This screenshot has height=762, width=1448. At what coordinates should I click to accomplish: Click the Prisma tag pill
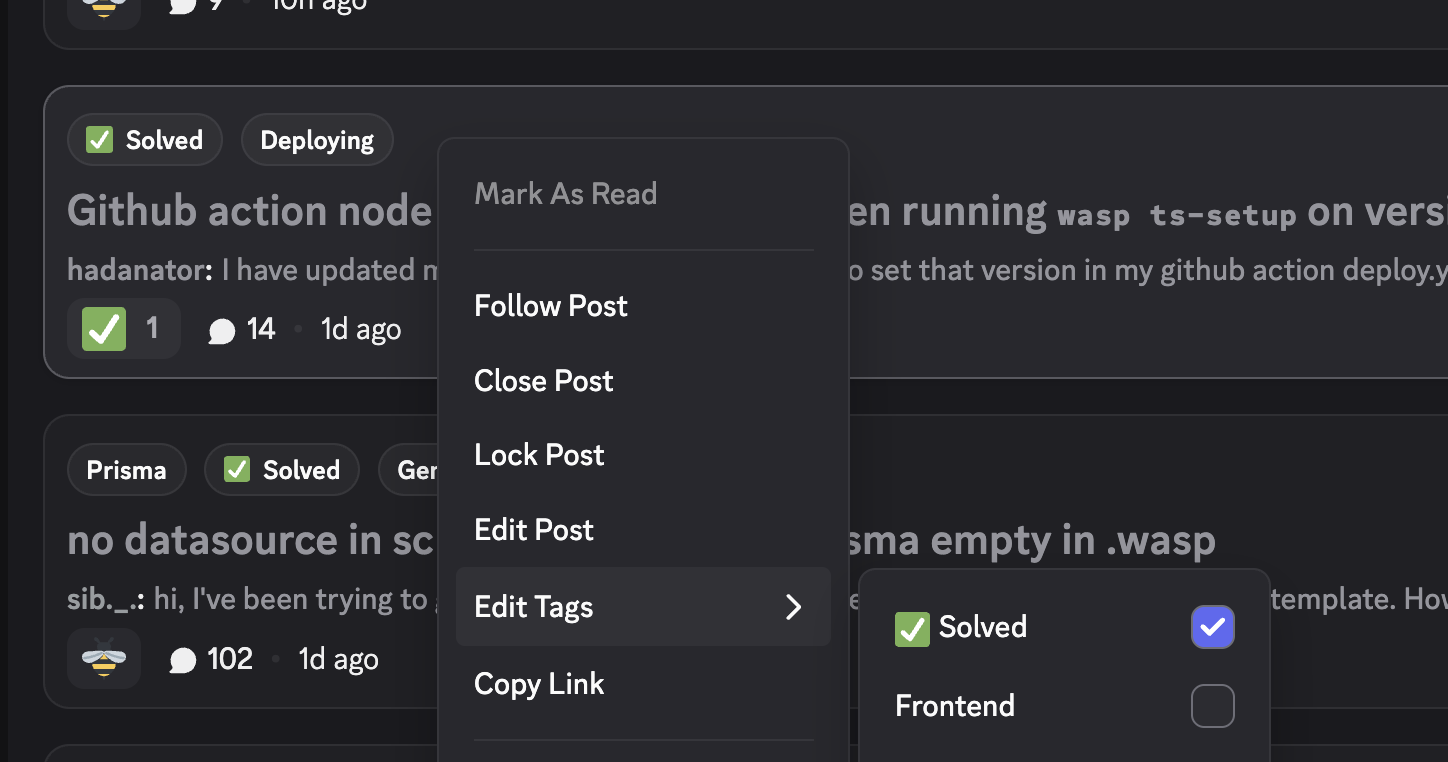click(x=126, y=470)
